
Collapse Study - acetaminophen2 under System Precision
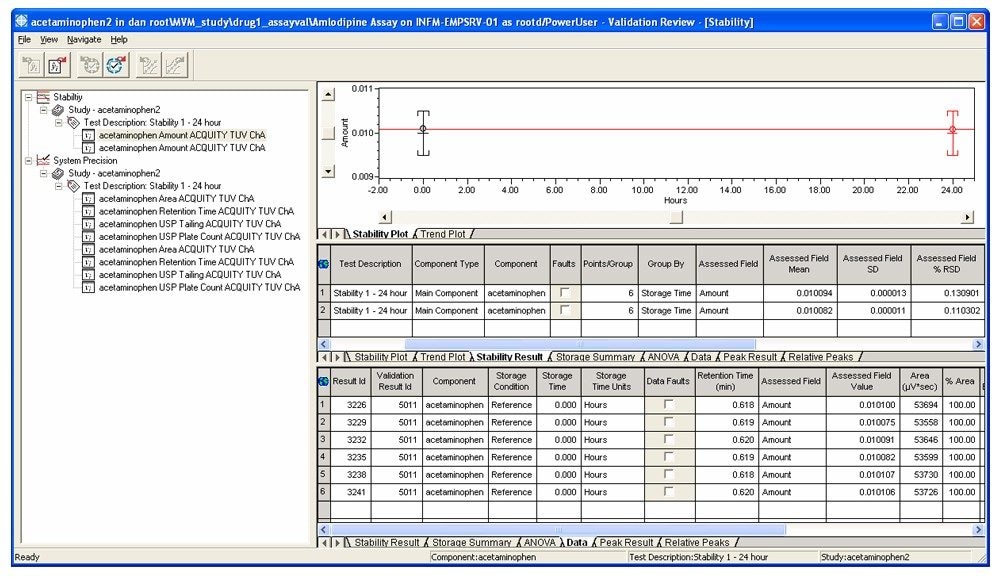click(x=43, y=173)
